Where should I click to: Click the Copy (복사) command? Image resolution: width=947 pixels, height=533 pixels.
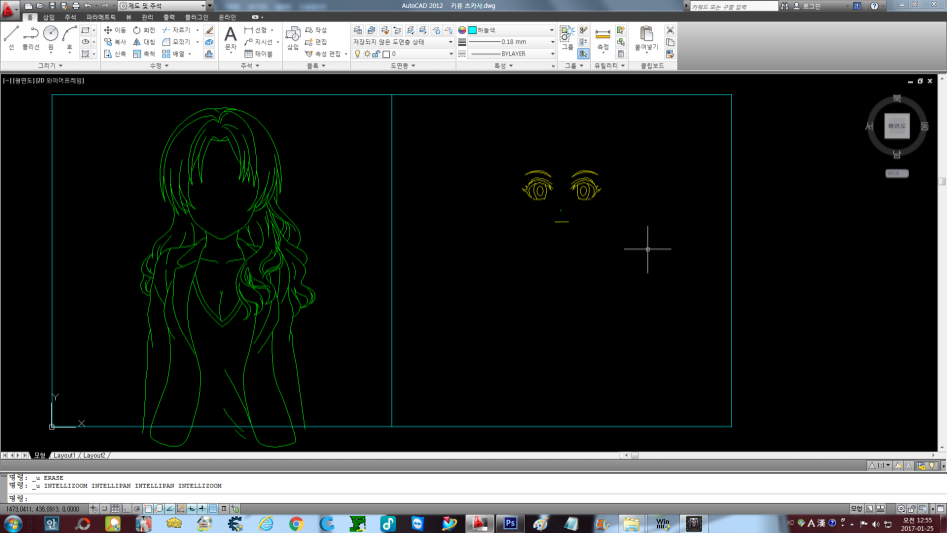[x=115, y=42]
